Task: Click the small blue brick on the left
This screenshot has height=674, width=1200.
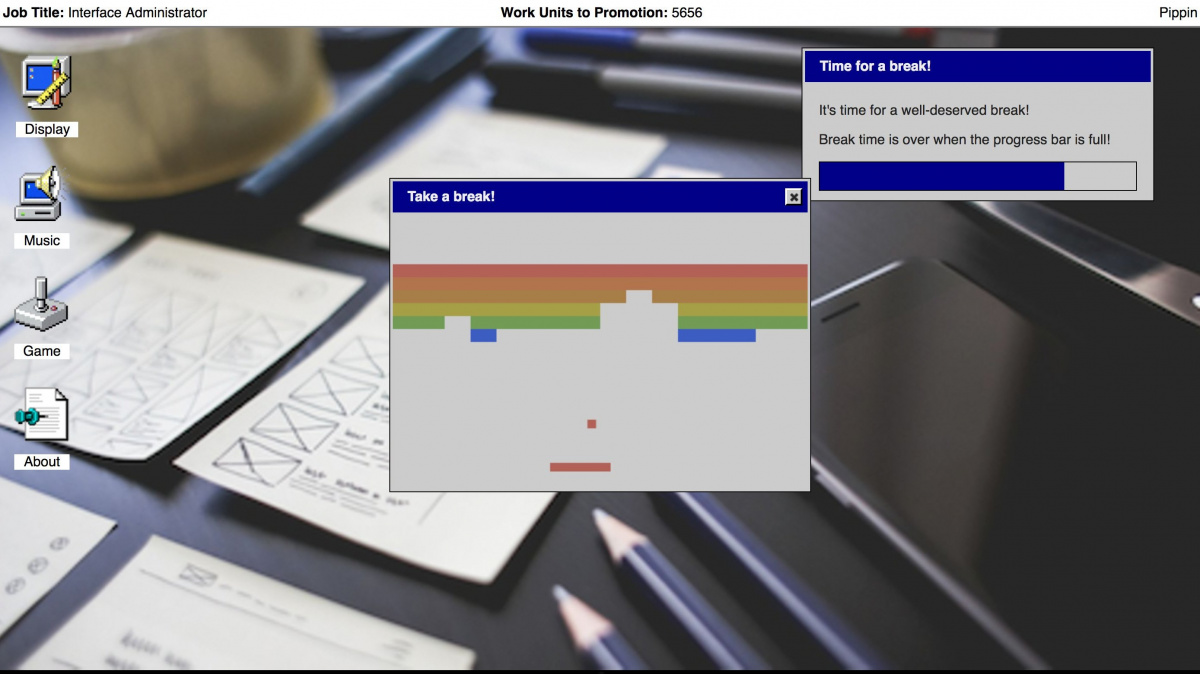Action: click(483, 336)
